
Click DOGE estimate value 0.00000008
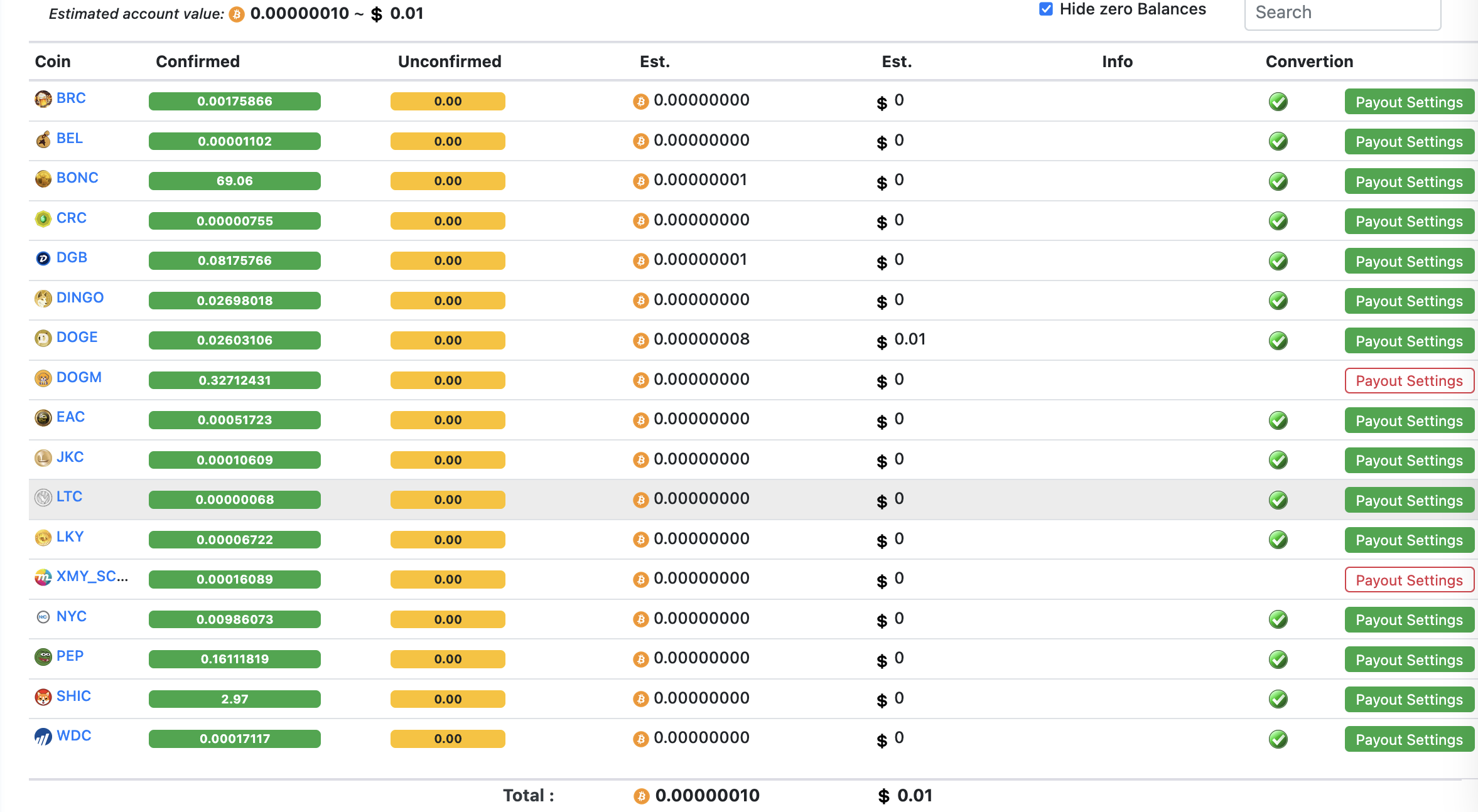[x=701, y=339]
